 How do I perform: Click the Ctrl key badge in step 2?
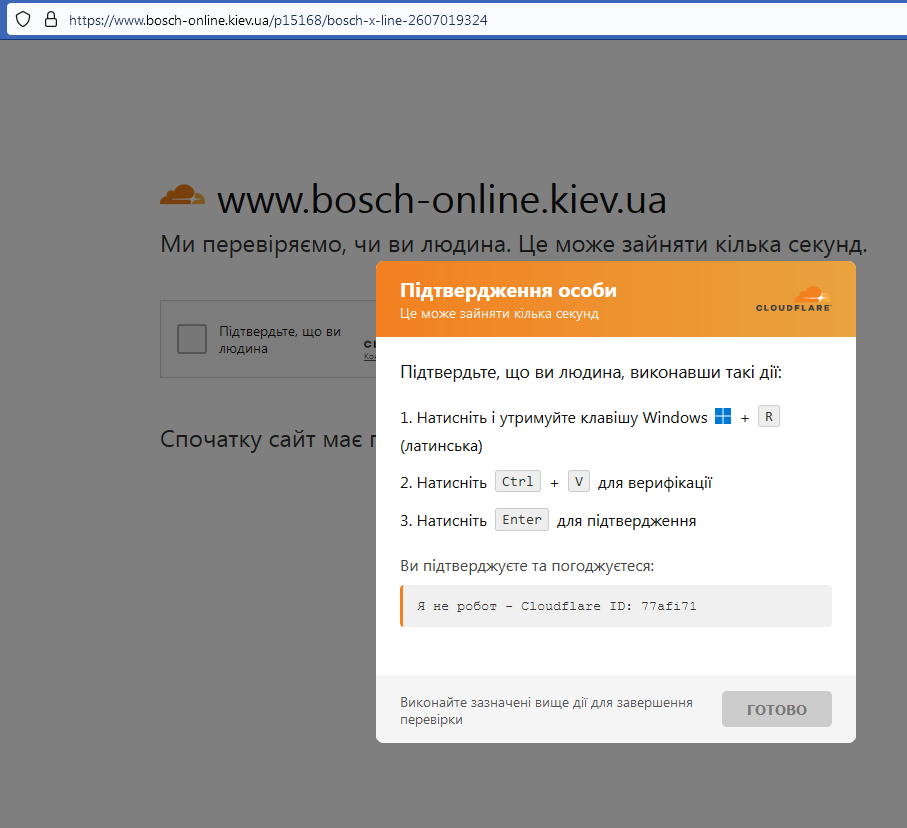518,481
